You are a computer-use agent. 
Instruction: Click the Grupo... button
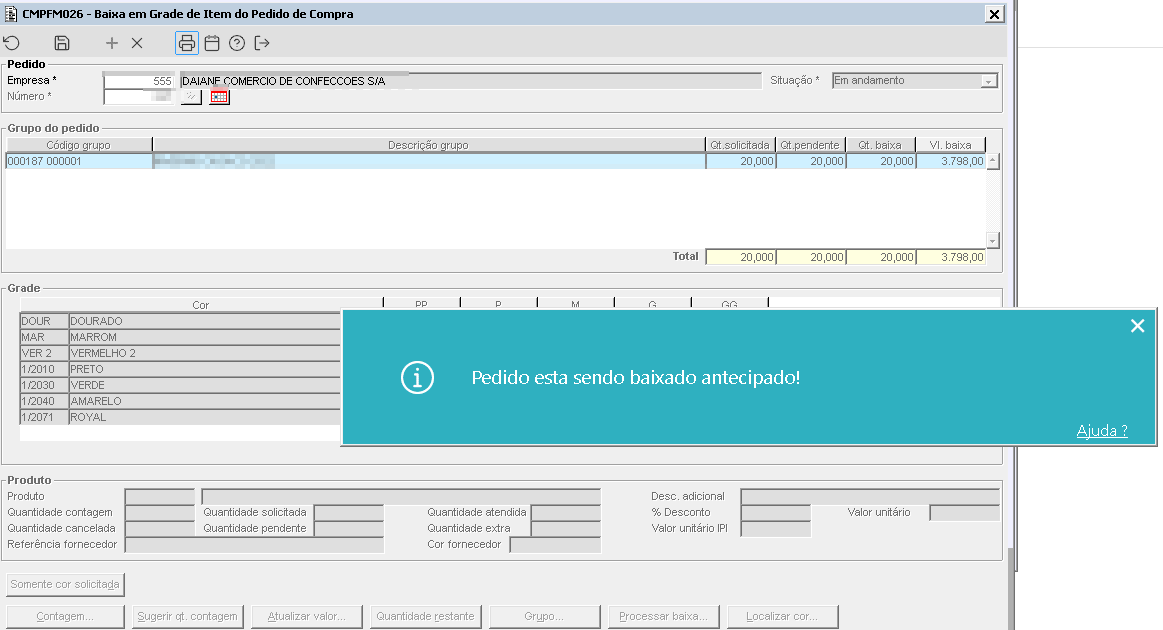544,617
